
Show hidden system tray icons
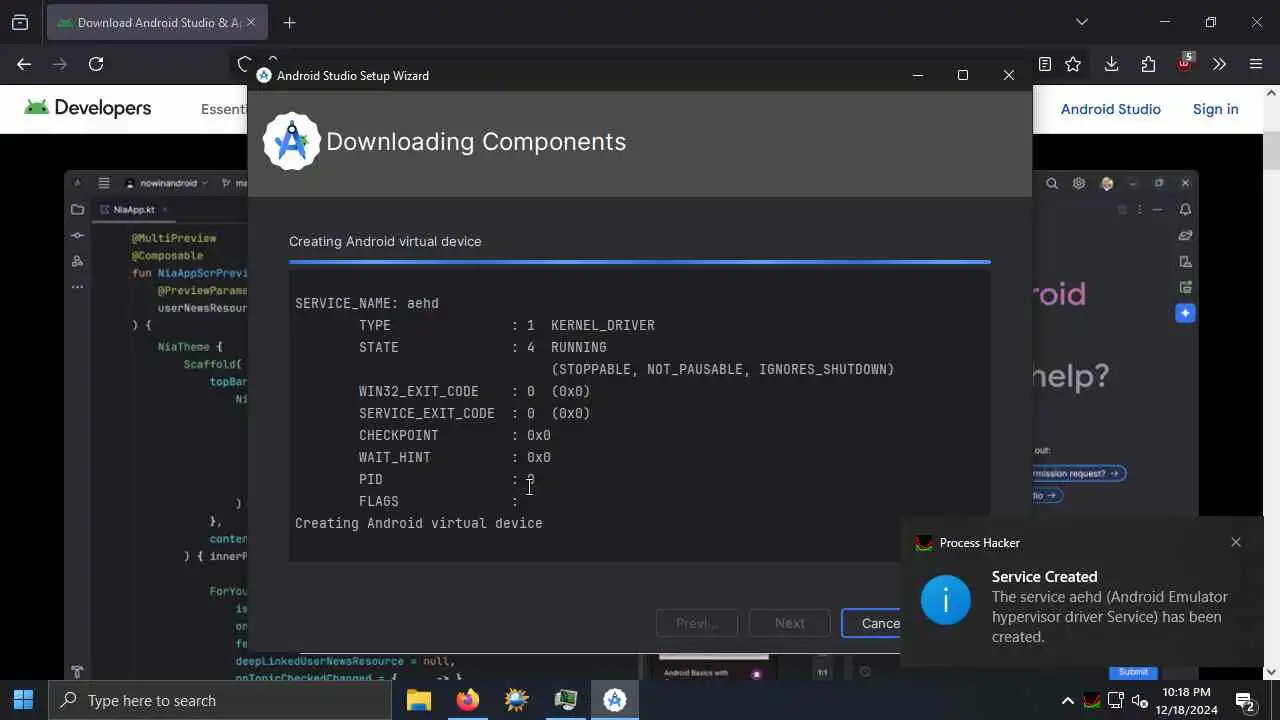tap(1067, 701)
